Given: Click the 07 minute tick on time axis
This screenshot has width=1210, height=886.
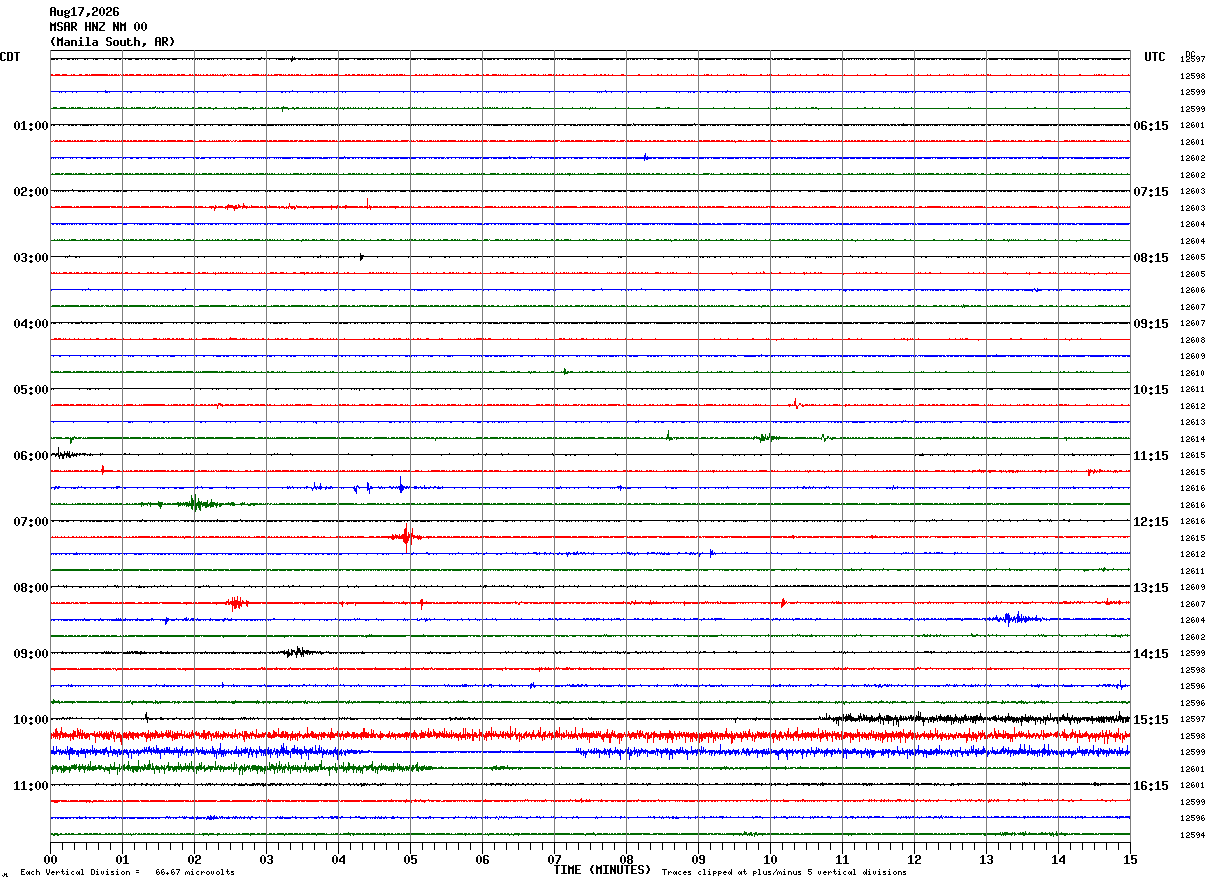Looking at the screenshot, I should tap(554, 859).
